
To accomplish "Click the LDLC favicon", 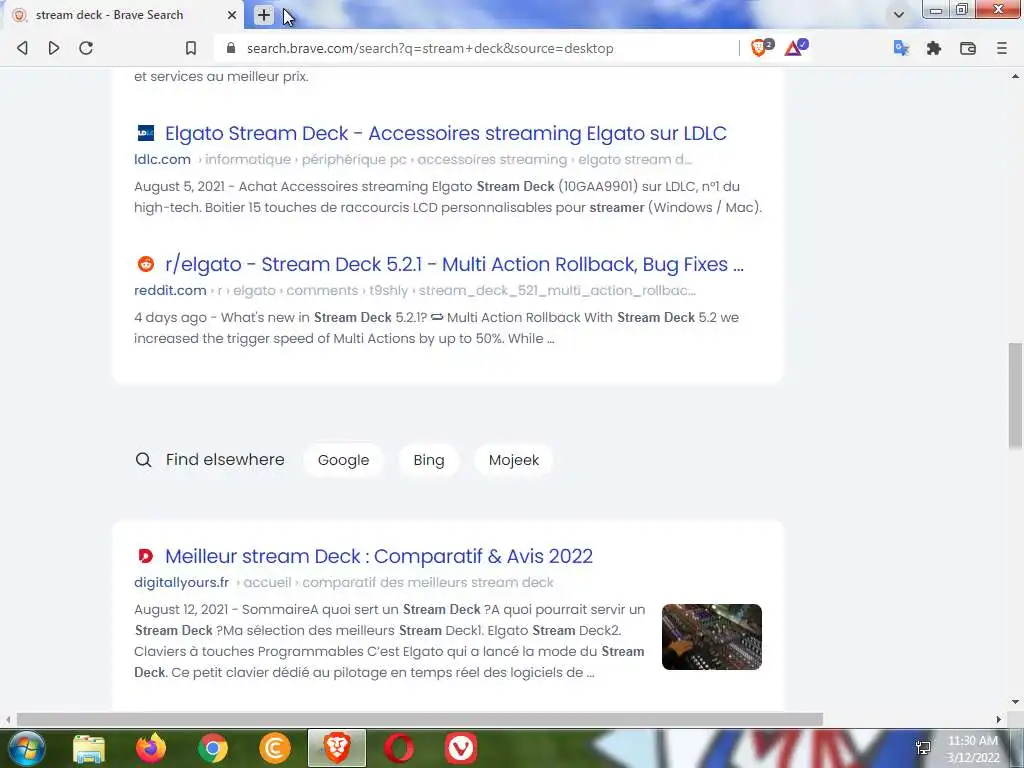I will click(146, 133).
